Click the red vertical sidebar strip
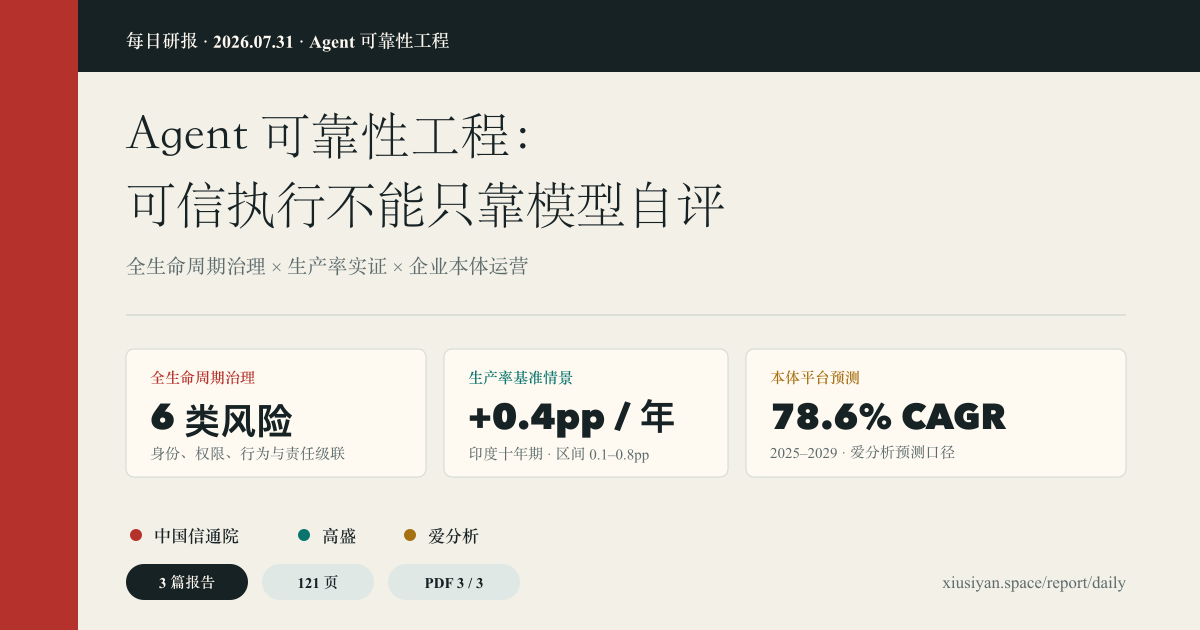Screen dimensions: 1200x630 coord(39,315)
